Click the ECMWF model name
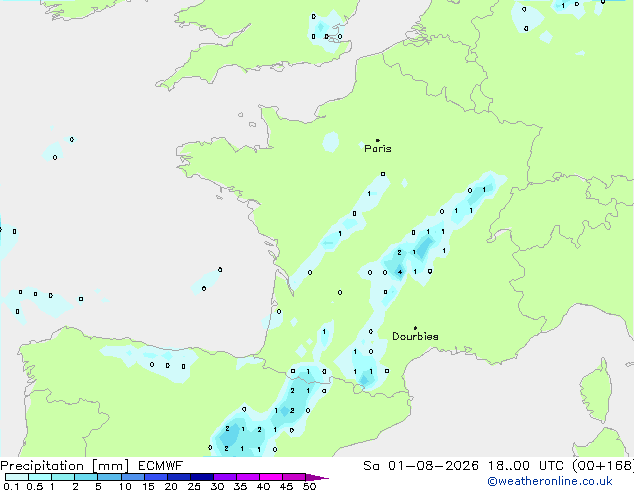 pos(160,466)
